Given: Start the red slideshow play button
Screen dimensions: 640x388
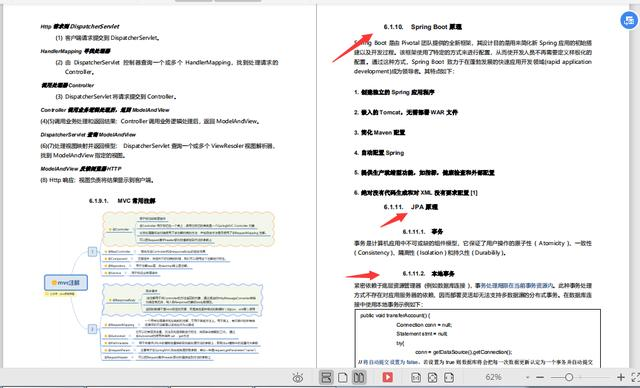Looking at the screenshot, I should (387, 377).
